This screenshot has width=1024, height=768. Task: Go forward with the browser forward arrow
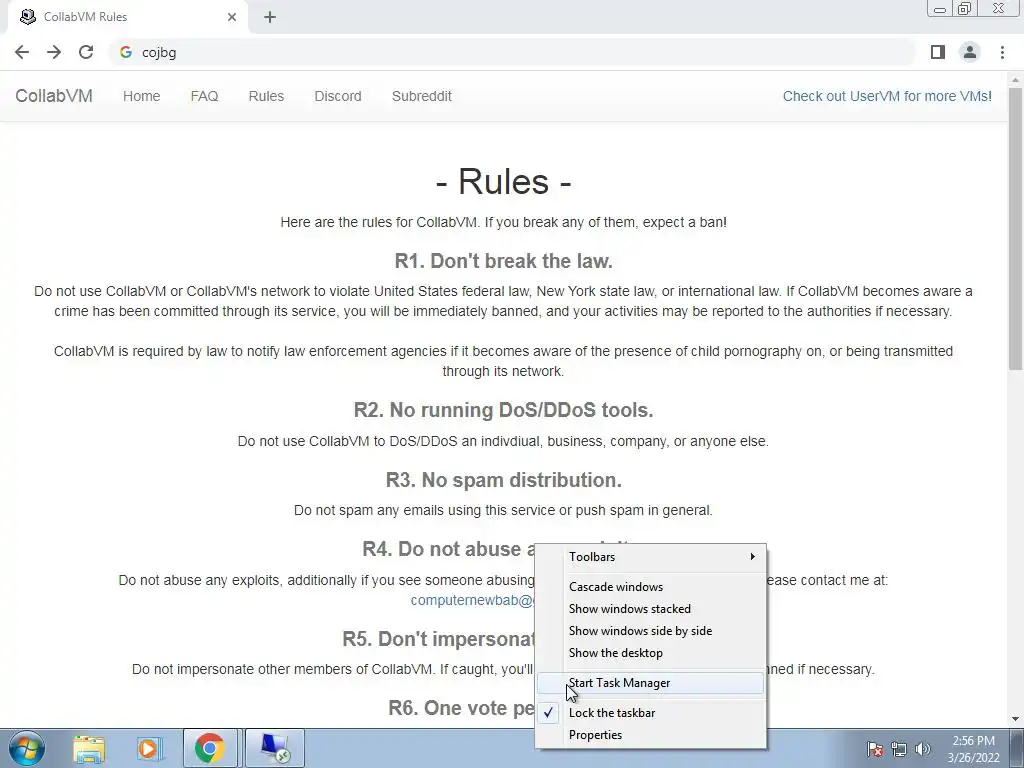pos(54,52)
